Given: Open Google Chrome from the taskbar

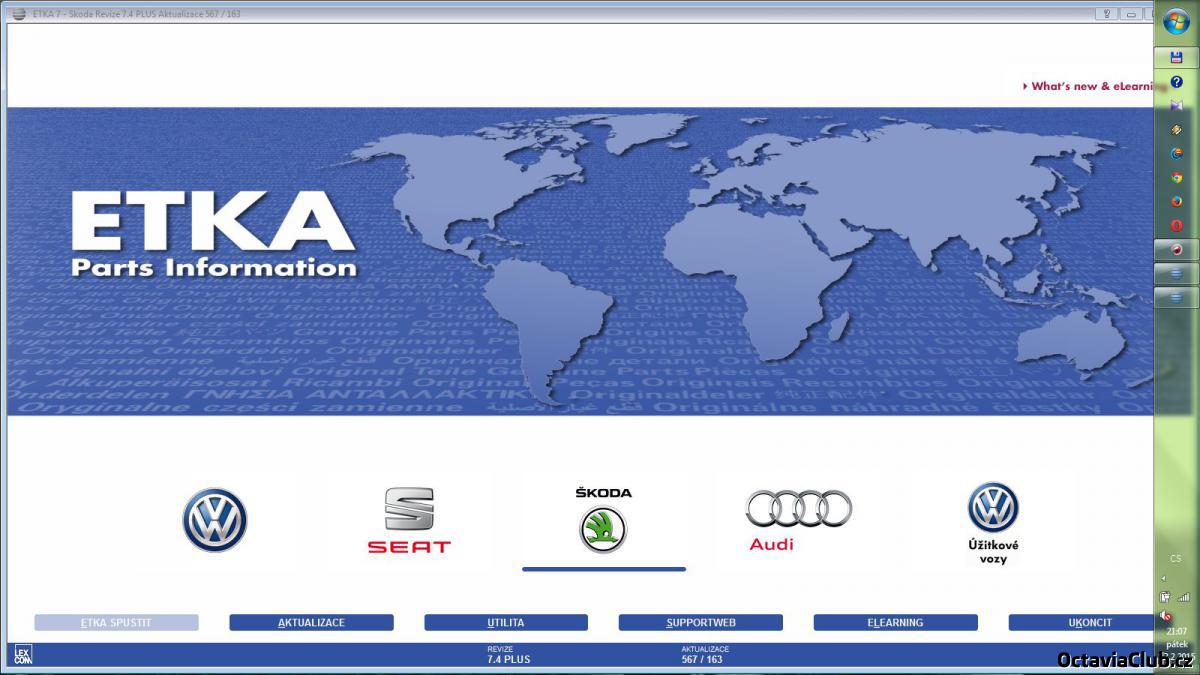Looking at the screenshot, I should coord(1176,177).
